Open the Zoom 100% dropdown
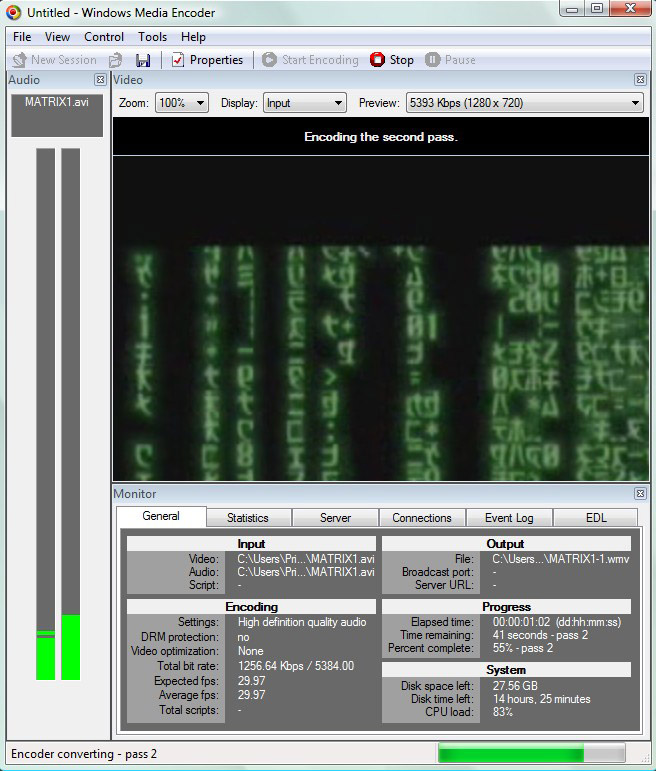 tap(182, 103)
